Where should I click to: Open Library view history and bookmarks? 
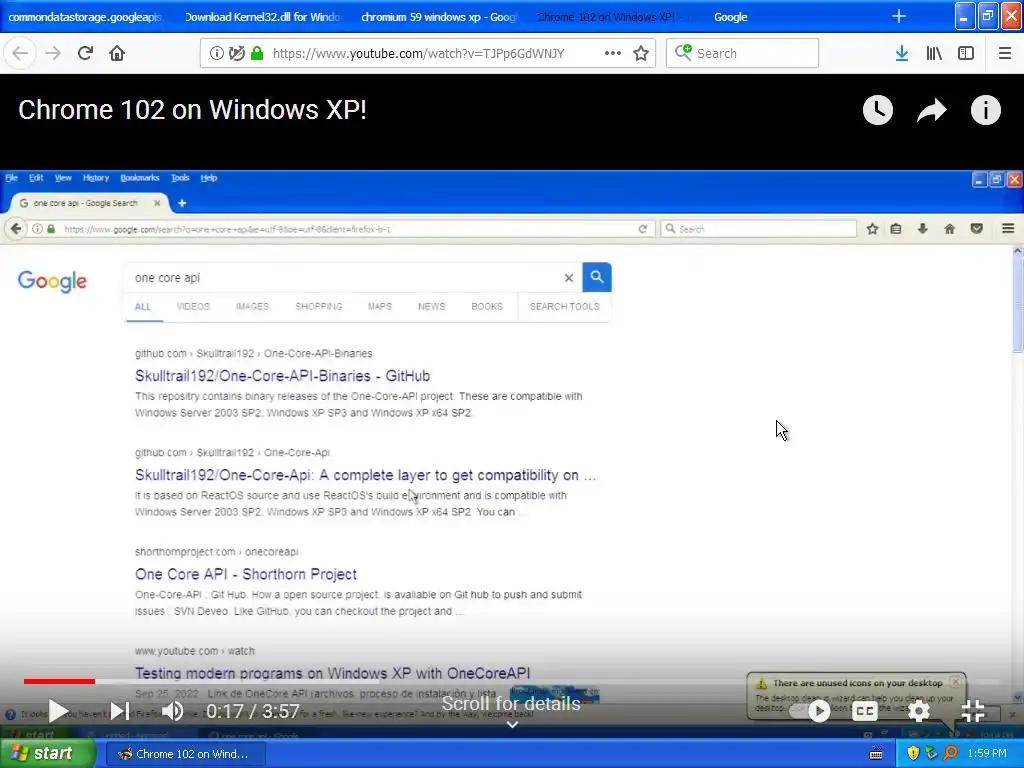[x=934, y=53]
